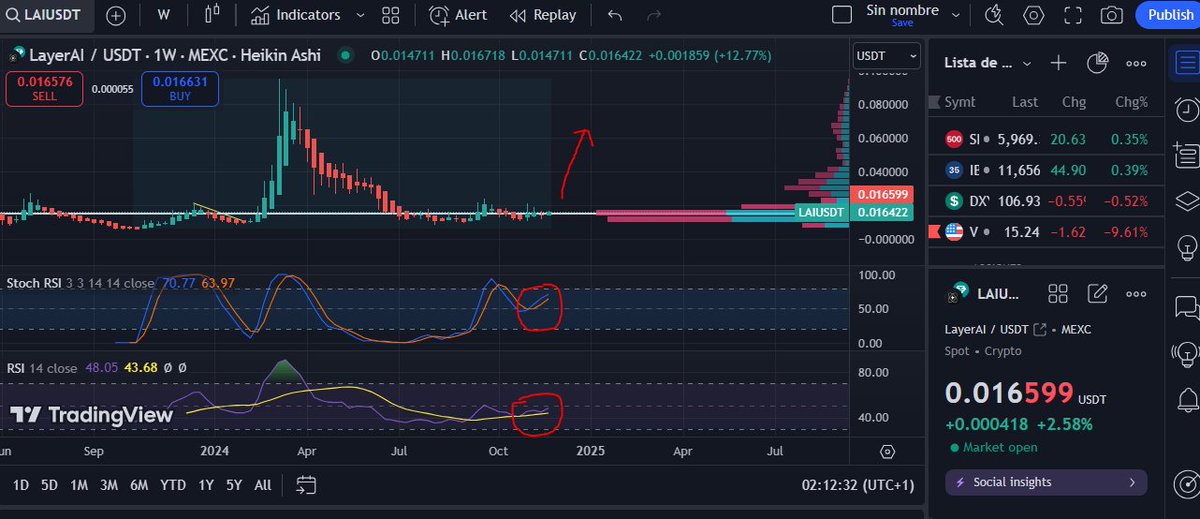Undo the last chart action
Screen dimensions: 1200x519
point(615,15)
